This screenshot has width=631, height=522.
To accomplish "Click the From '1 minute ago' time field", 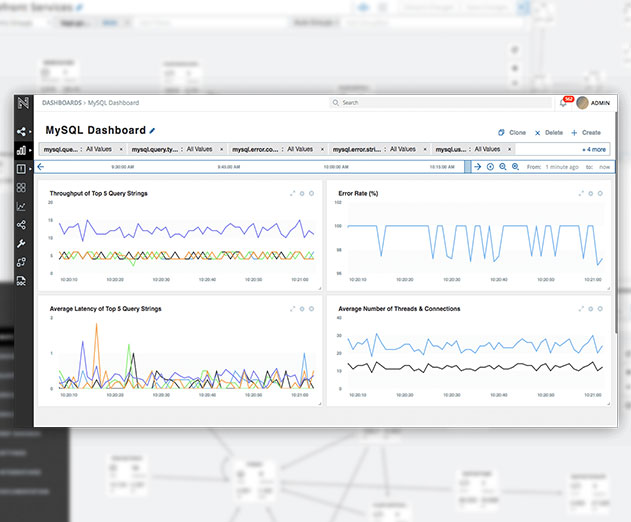I will (562, 167).
